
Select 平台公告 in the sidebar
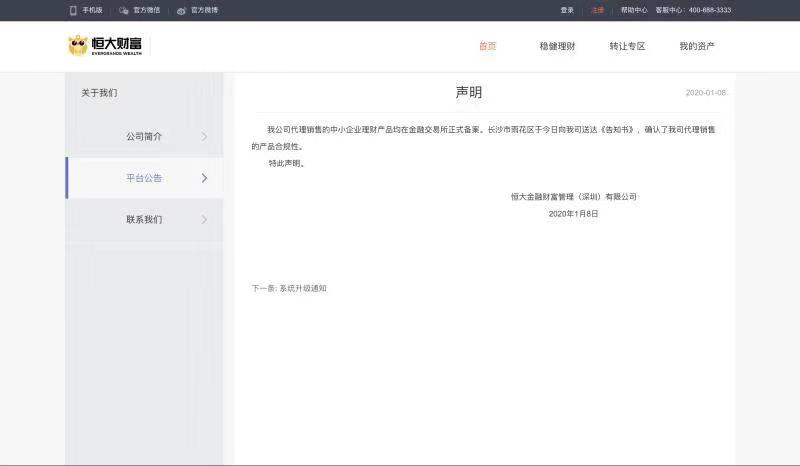click(144, 178)
